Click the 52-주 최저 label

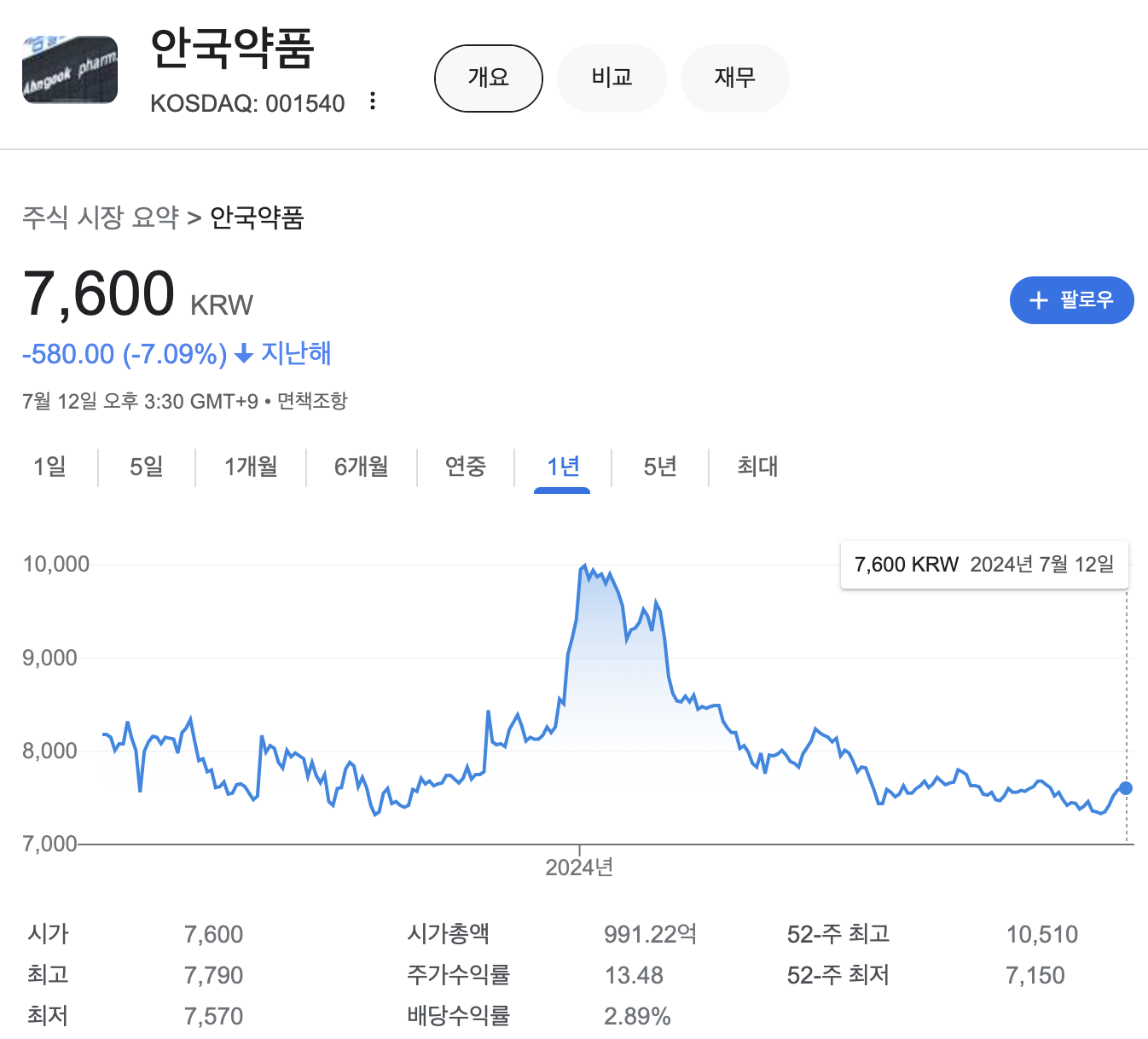pyautogui.click(x=838, y=974)
